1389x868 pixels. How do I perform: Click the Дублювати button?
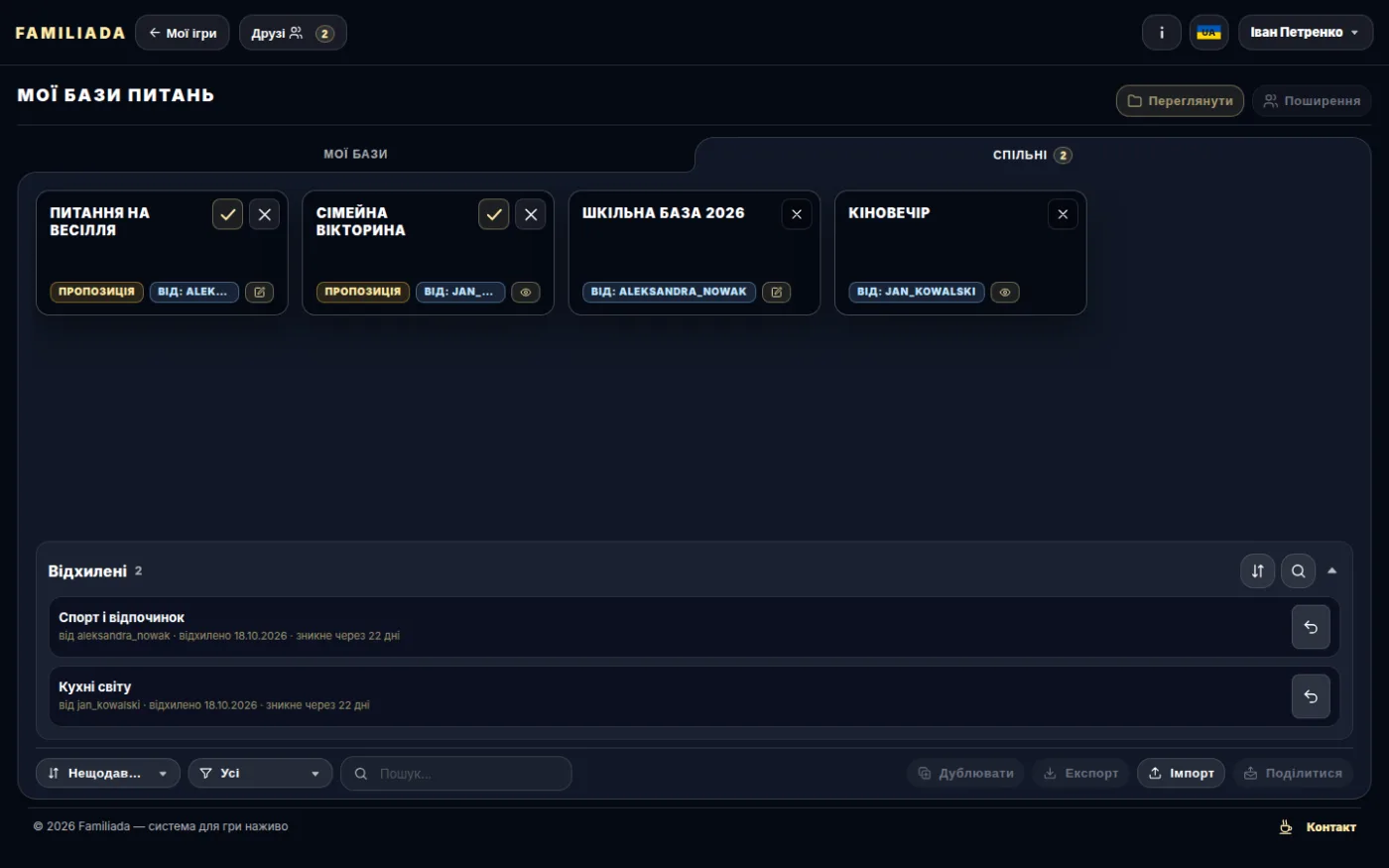point(965,773)
